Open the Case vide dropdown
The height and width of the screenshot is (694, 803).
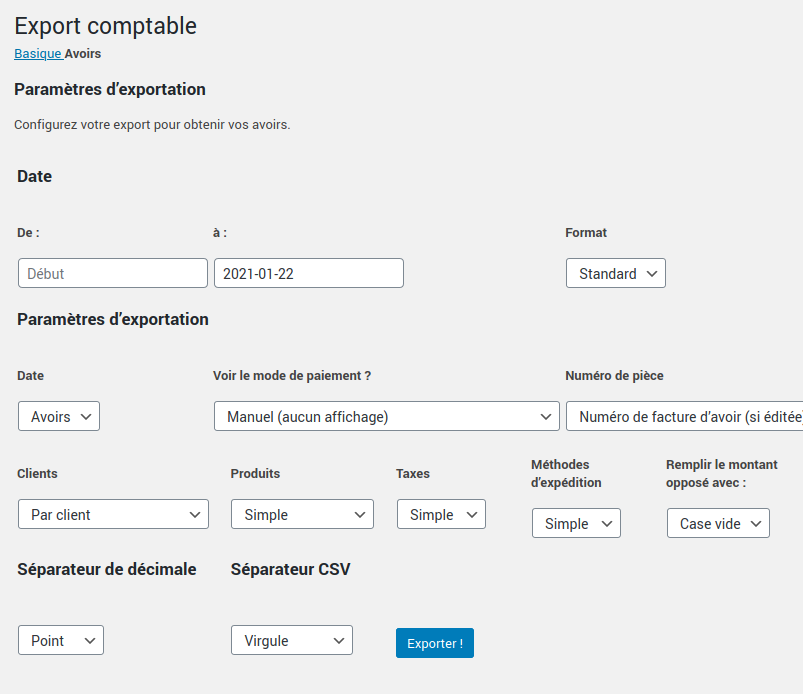[718, 523]
